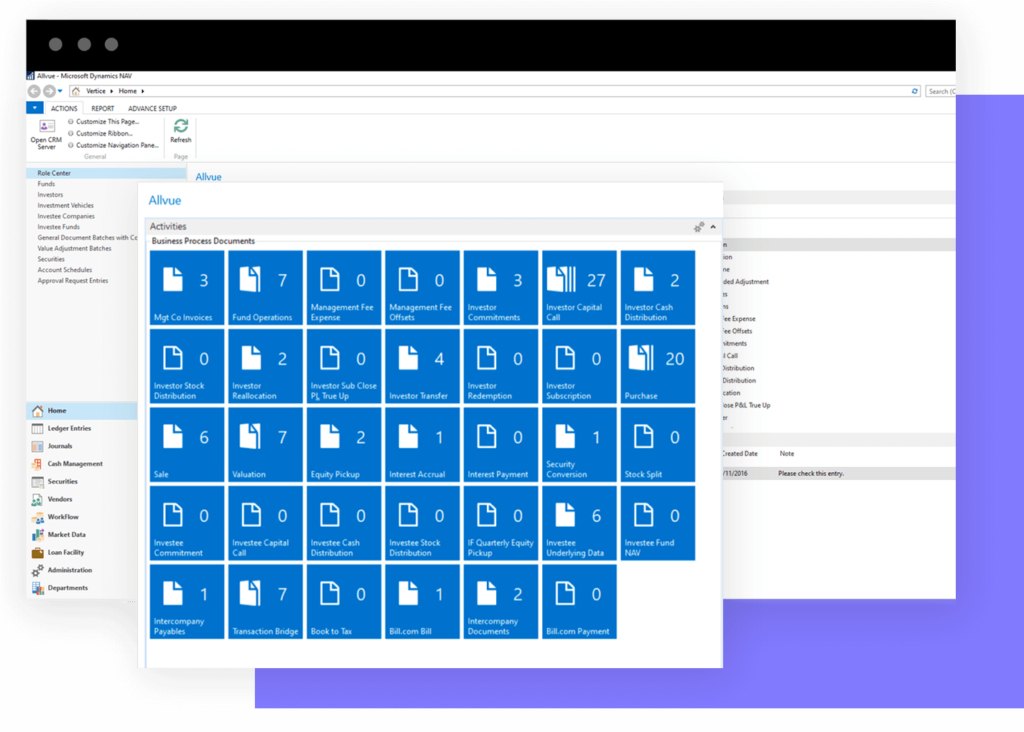Open the blue application menu dropdown
1024x732 pixels.
[x=35, y=108]
